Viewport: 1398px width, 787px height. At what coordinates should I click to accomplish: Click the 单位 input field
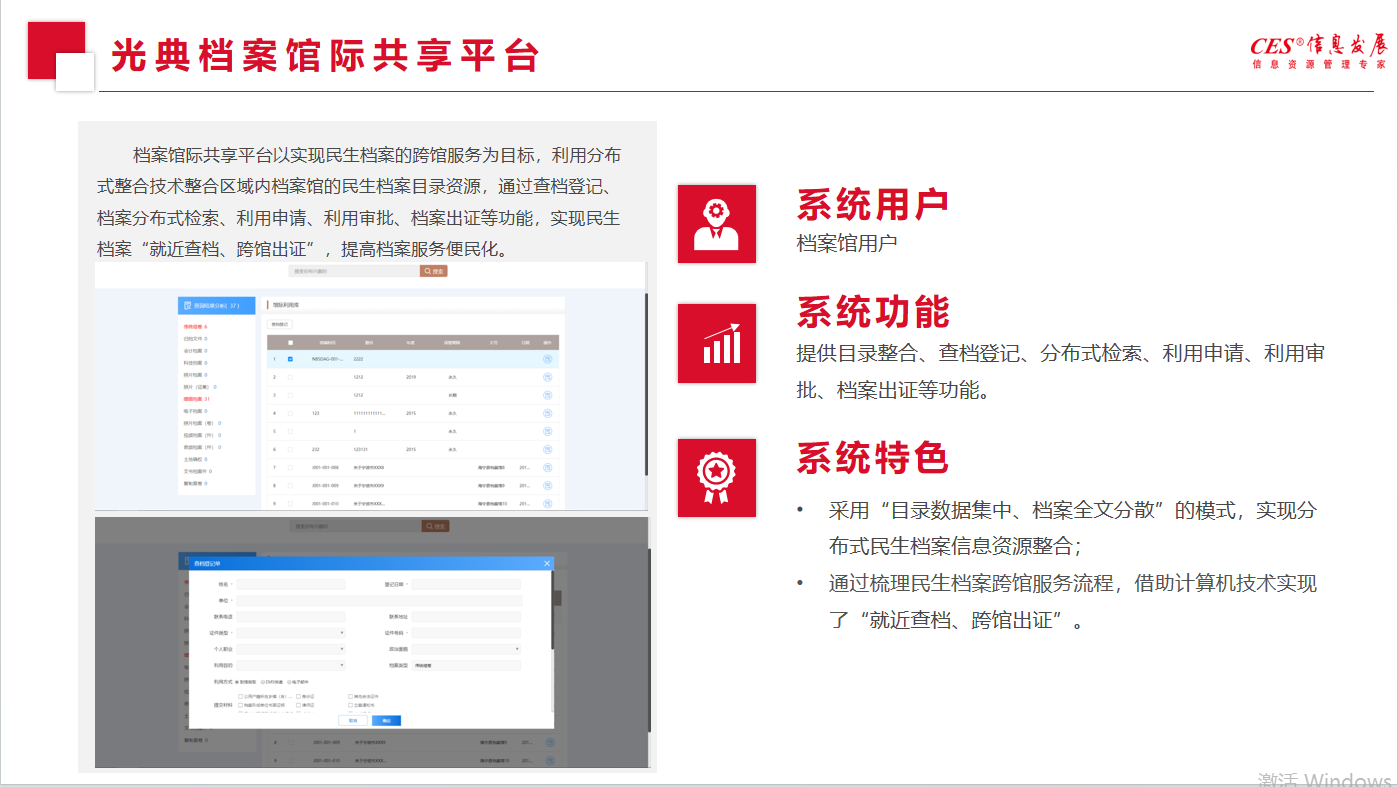tap(379, 600)
